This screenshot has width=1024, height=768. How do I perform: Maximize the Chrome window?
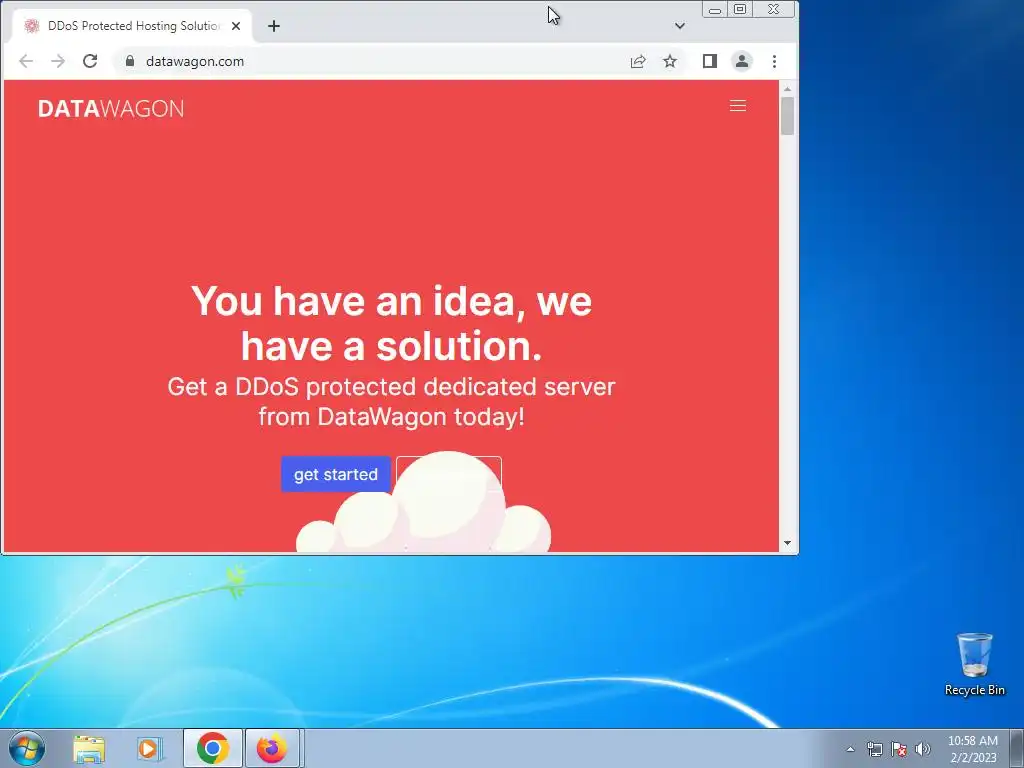[x=740, y=9]
